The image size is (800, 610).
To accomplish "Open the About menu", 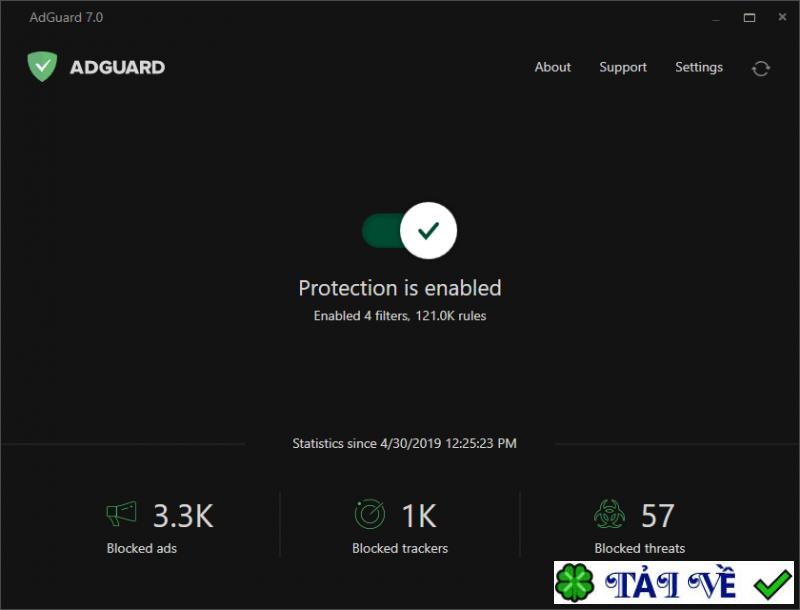I will [x=553, y=67].
